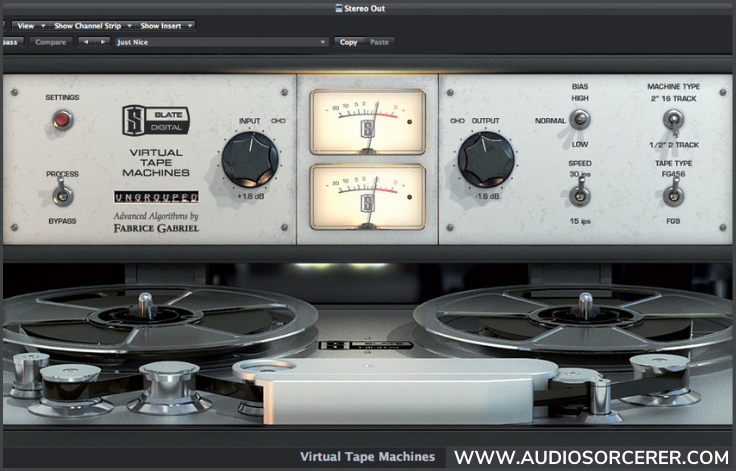Toggle the Speed 30/15 ips switch
Viewport: 736px width, 471px height.
coord(580,193)
